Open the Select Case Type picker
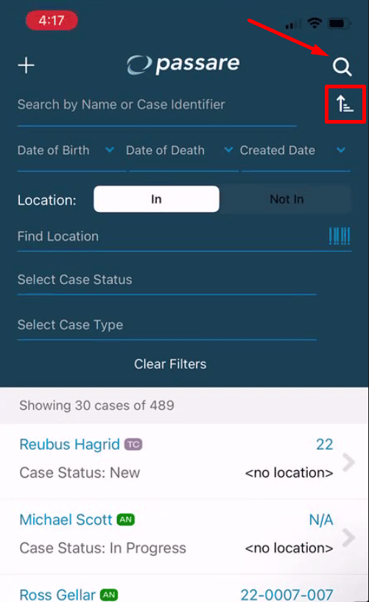Screen dimensions: 369x602 (x=167, y=325)
